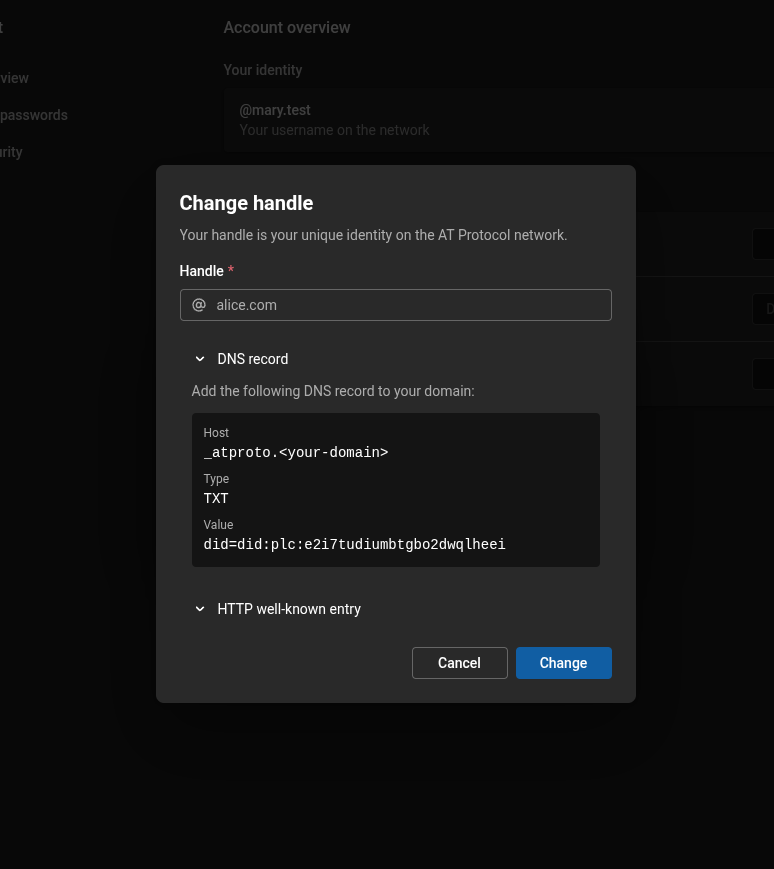Click the @ symbol in the Handle field
Viewport: 774px width, 869px height.
point(199,305)
